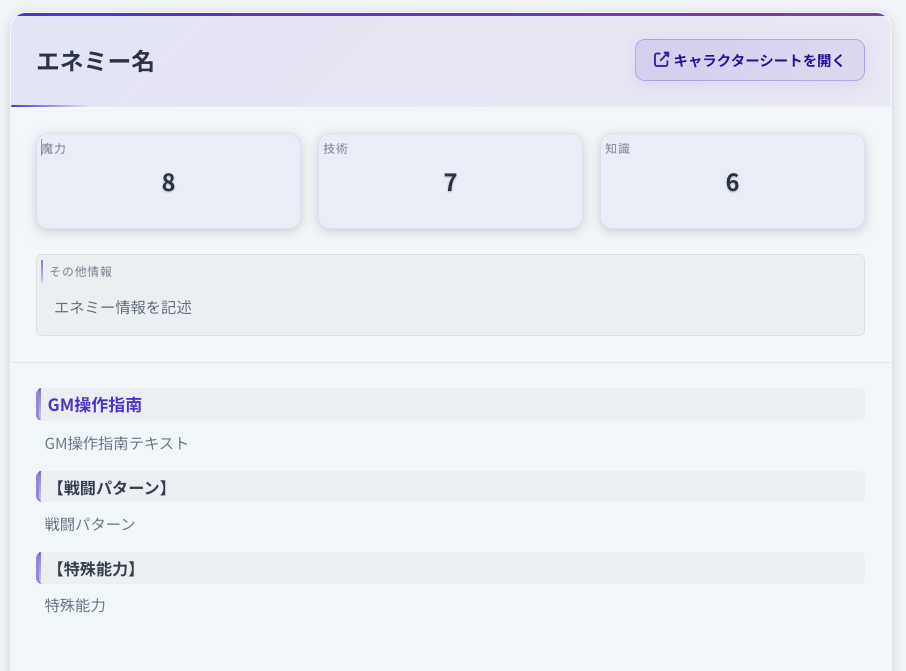906x671 pixels.
Task: Click the purple accent bar beside 【特殊能力】
Action: [38, 568]
